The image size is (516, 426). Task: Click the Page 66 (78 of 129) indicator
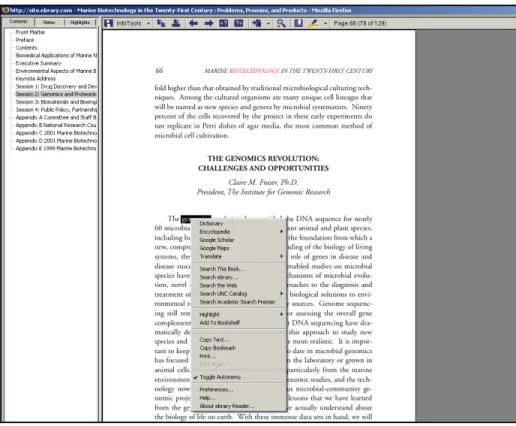pyautogui.click(x=360, y=23)
